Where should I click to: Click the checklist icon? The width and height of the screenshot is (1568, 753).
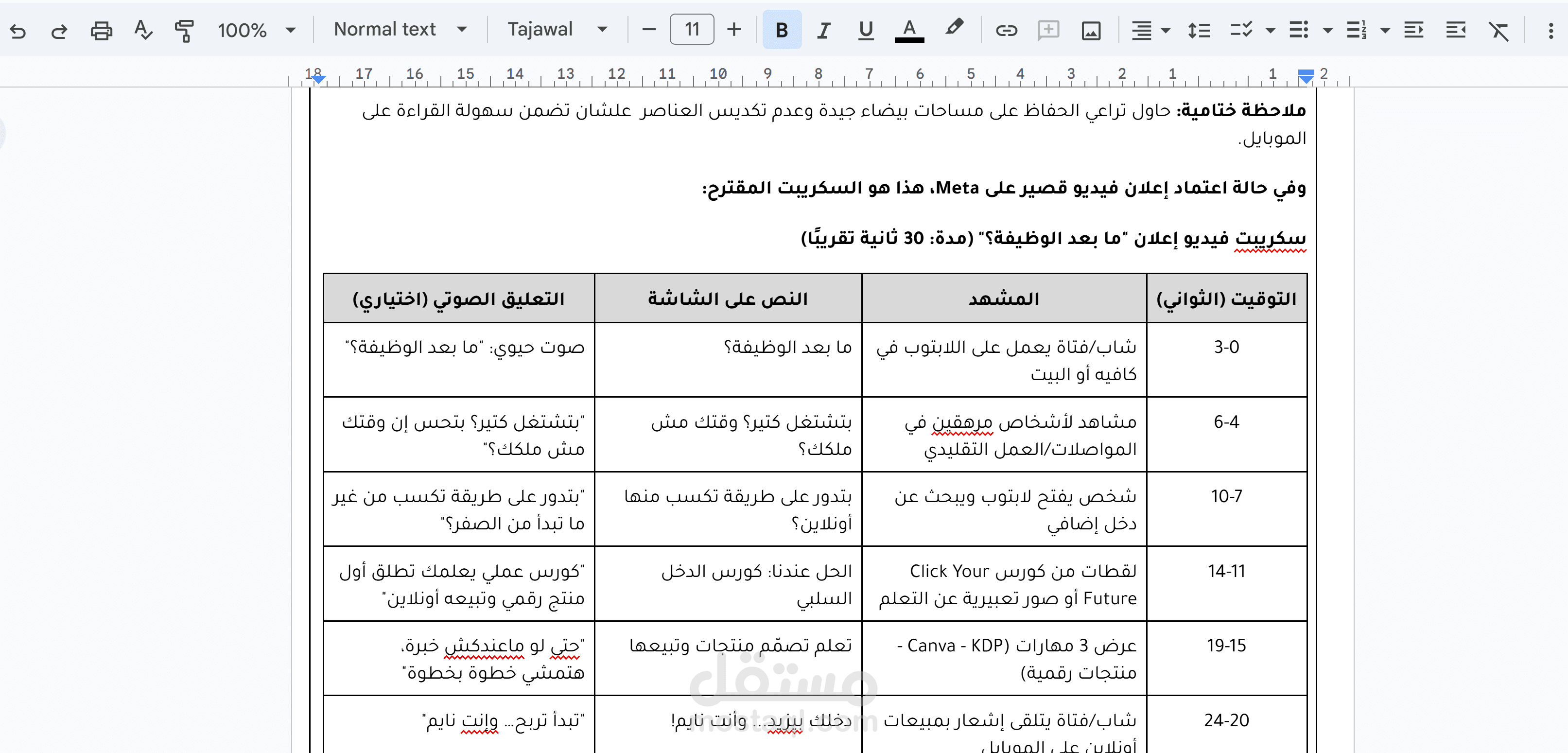click(1240, 30)
